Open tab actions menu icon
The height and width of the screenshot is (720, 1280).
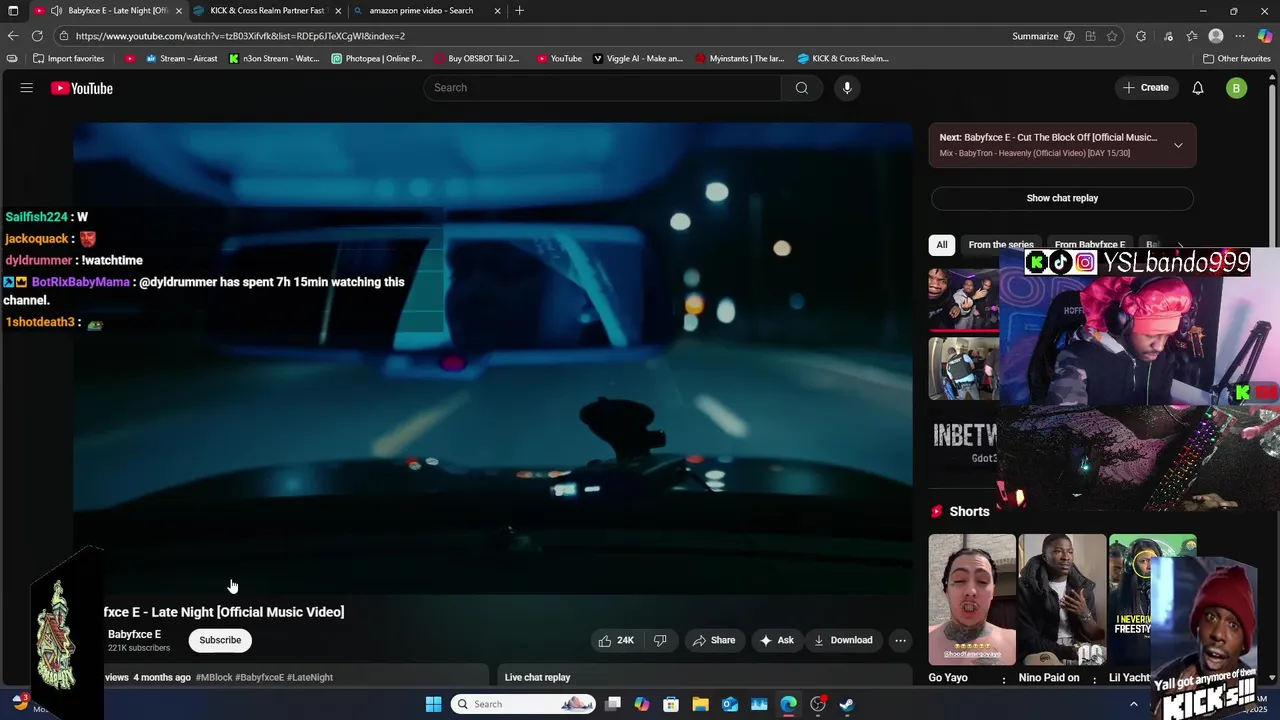tap(13, 11)
